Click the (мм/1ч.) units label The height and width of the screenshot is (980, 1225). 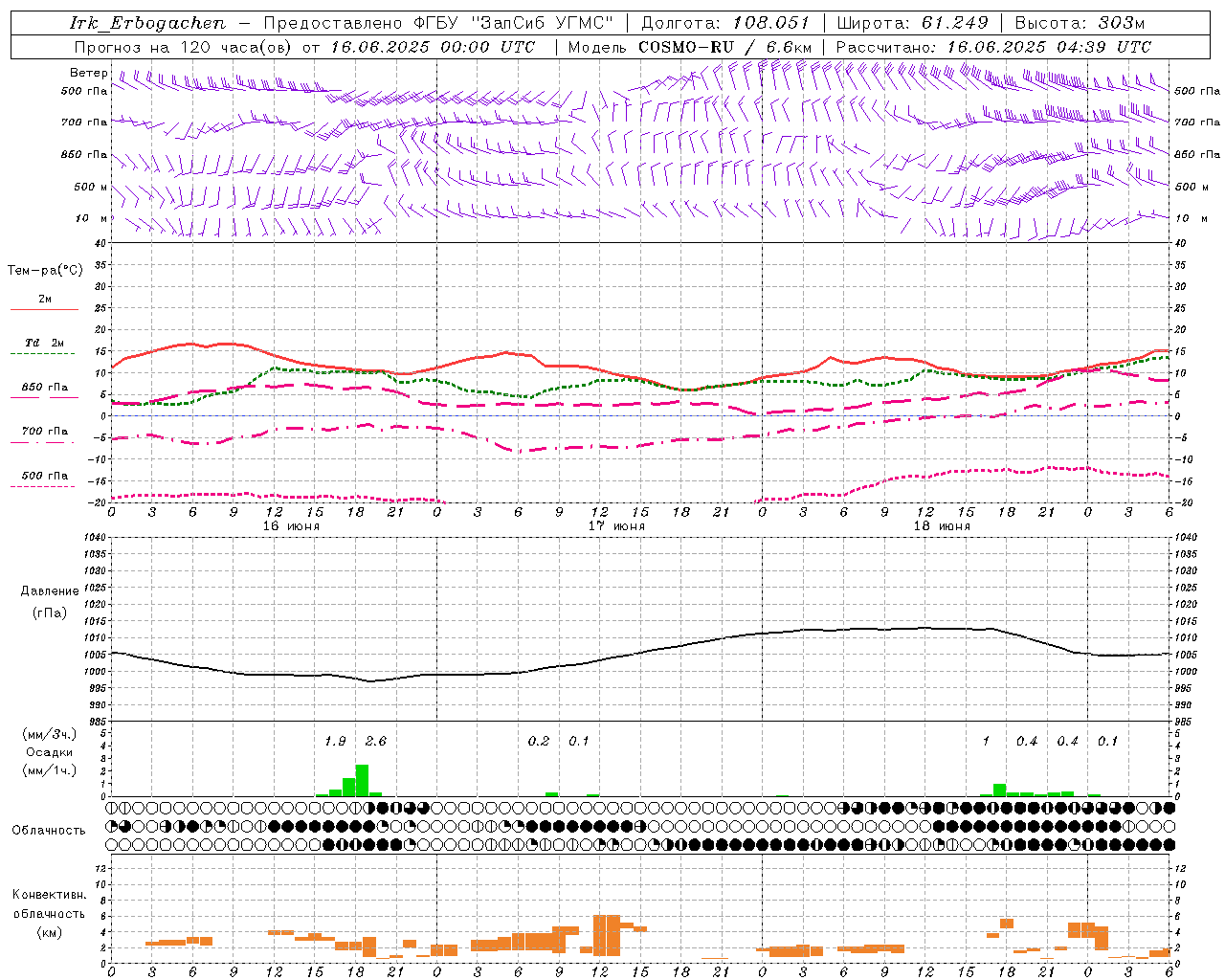[50, 770]
